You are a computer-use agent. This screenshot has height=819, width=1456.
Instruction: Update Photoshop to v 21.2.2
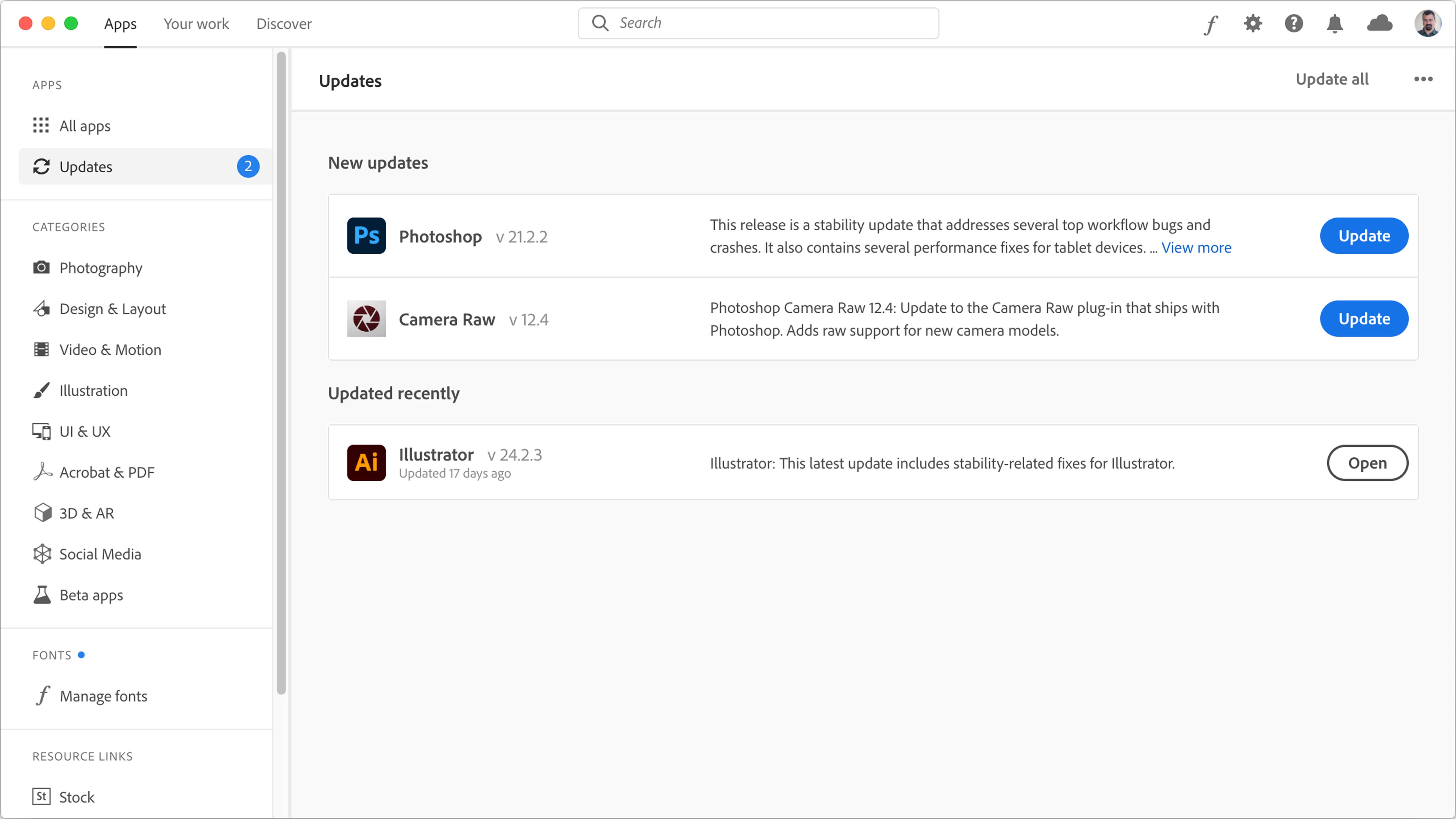pyautogui.click(x=1364, y=235)
